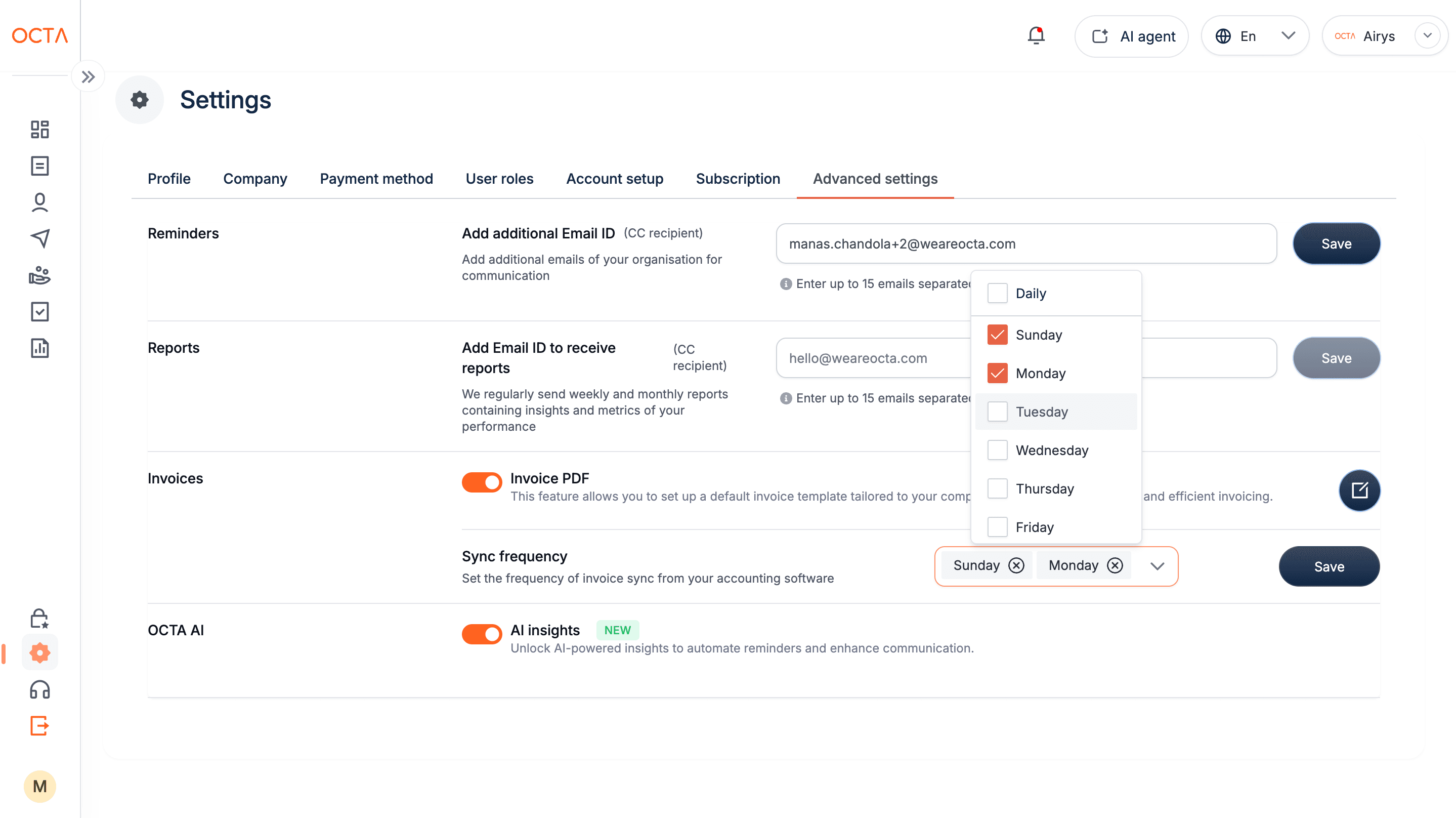
Task: Switch to the Payment method tab
Action: [376, 179]
